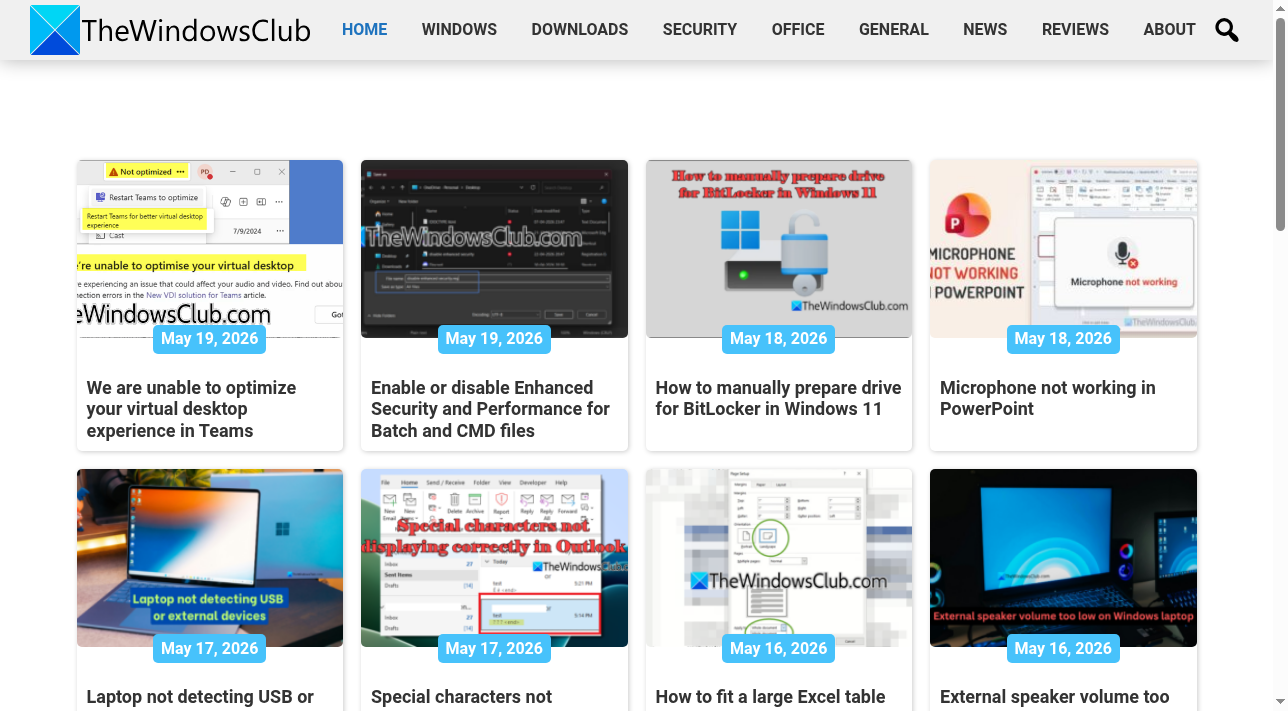Open the Enhanced Security Batch files thumbnail
The image size is (1288, 711).
[494, 248]
